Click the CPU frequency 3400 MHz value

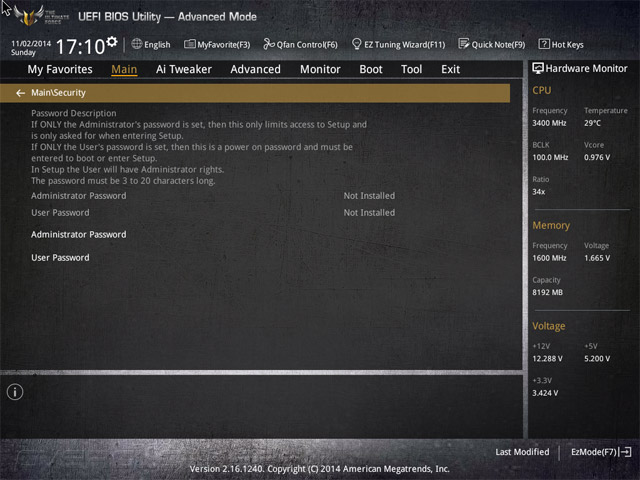(549, 123)
